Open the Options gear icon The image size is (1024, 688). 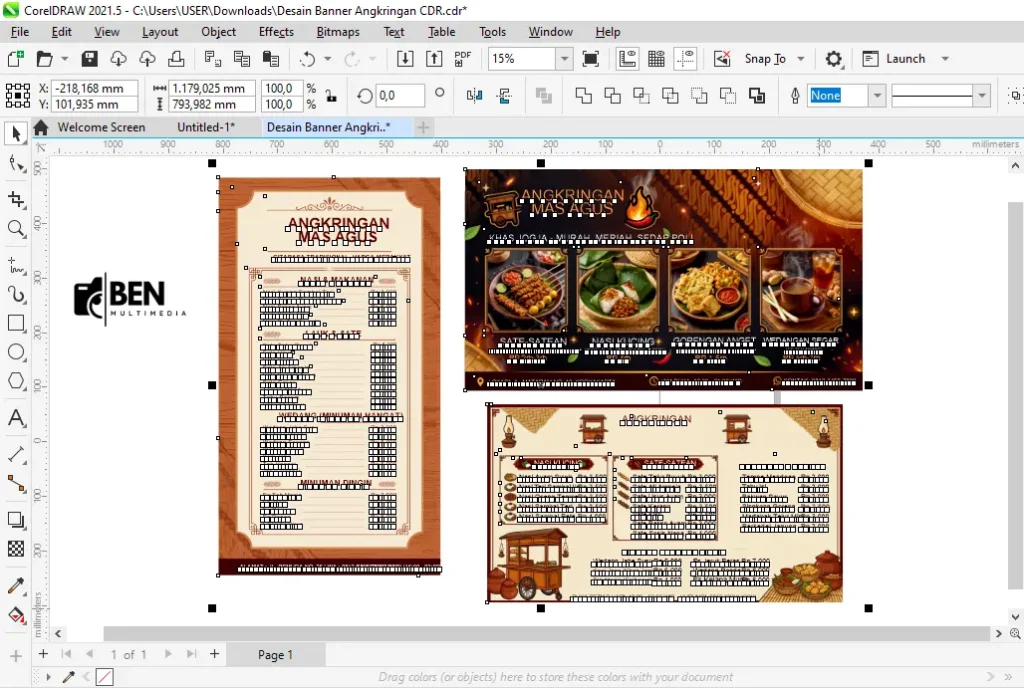click(x=833, y=59)
